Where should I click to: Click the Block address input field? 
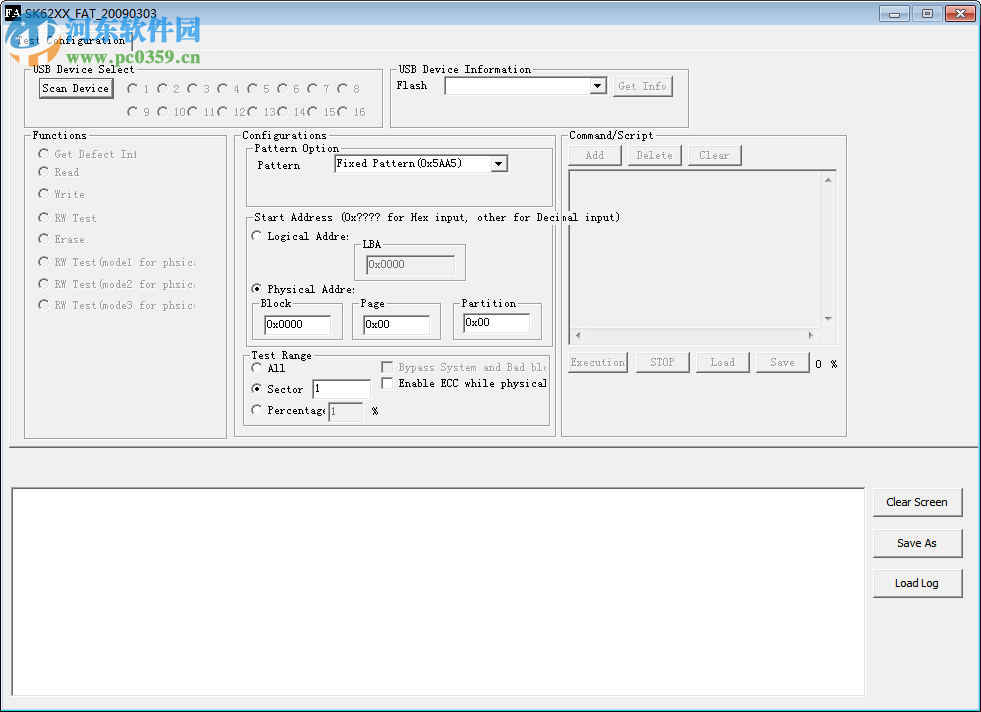pyautogui.click(x=298, y=325)
